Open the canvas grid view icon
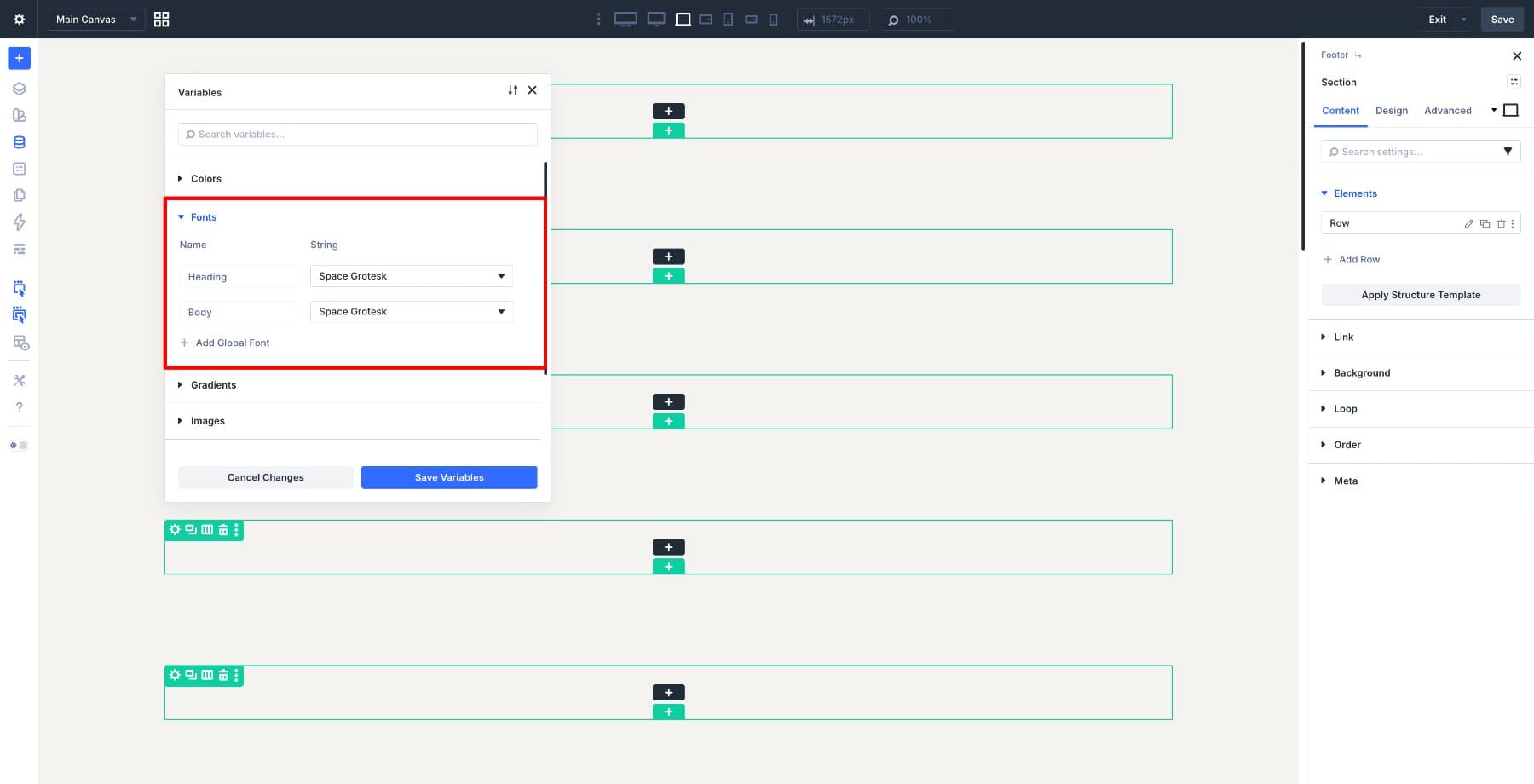This screenshot has height=784, width=1534. click(x=161, y=19)
